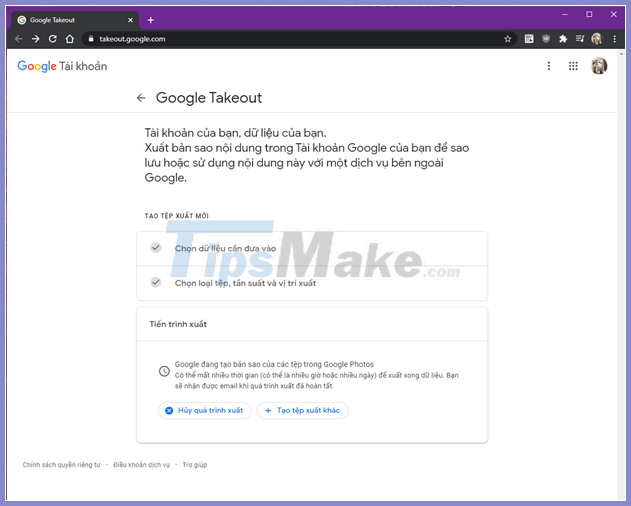Open Google apps grid launcher
631x506 pixels.
tap(573, 66)
